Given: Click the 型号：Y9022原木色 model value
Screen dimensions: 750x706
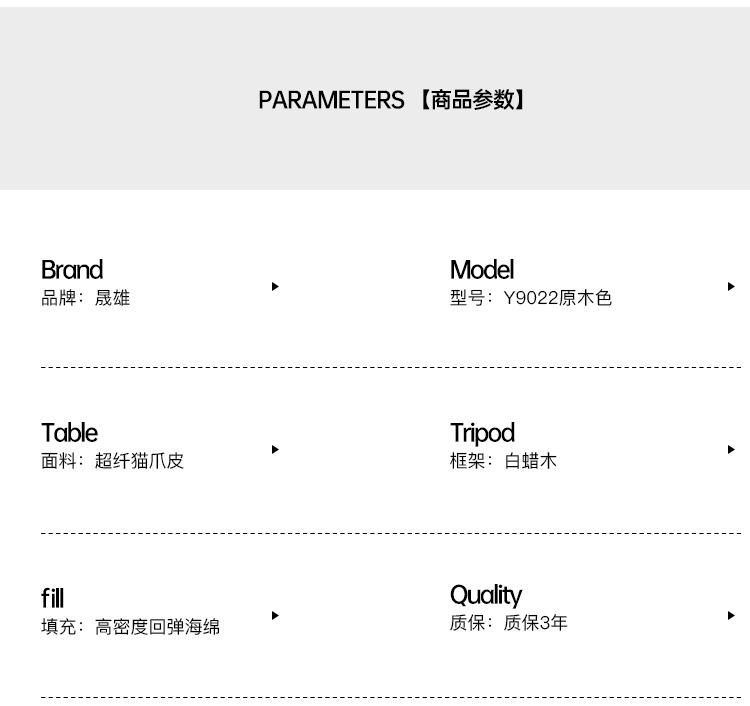Looking at the screenshot, I should (x=531, y=298).
